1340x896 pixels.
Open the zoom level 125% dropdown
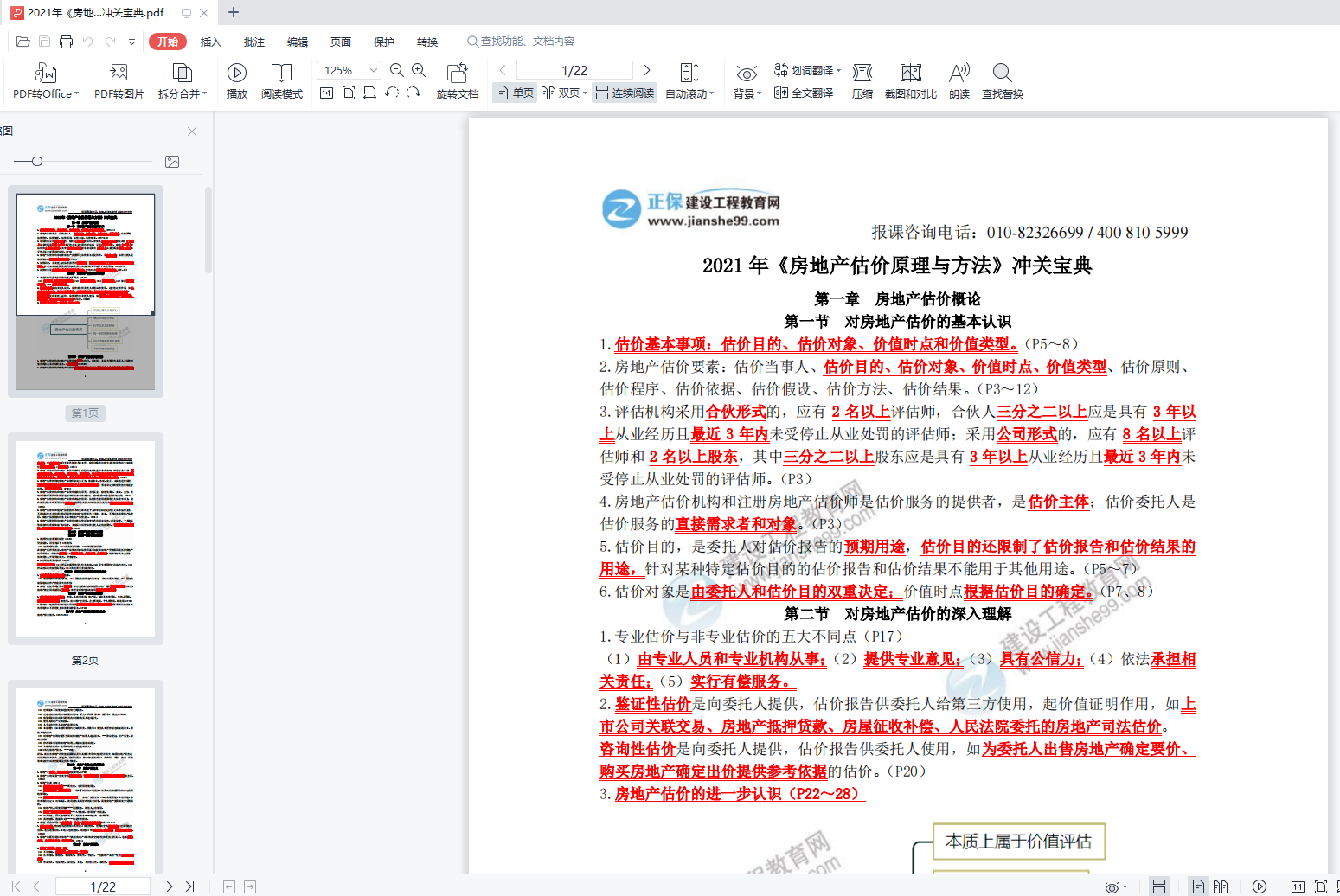[x=348, y=69]
